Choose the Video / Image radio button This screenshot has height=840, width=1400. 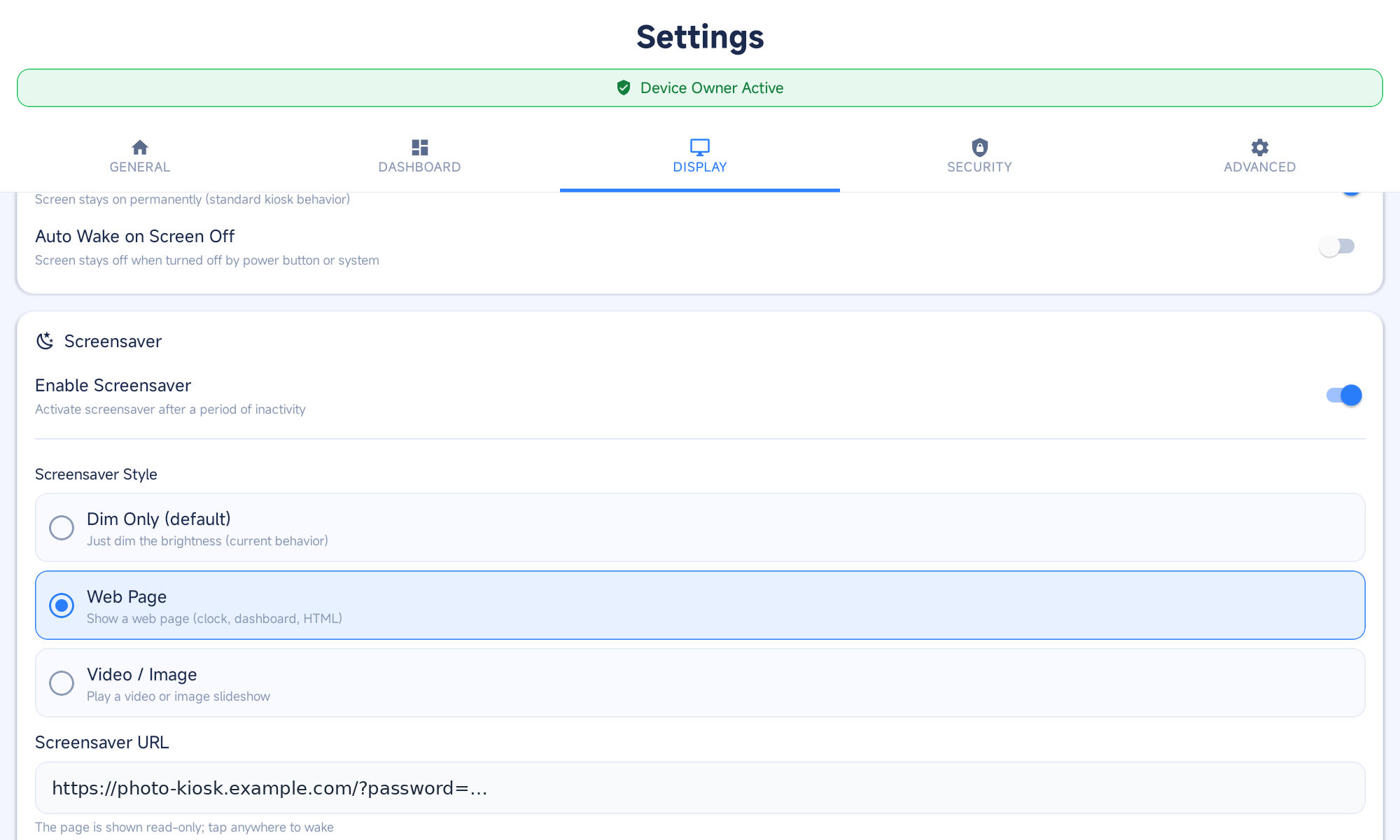coord(62,683)
